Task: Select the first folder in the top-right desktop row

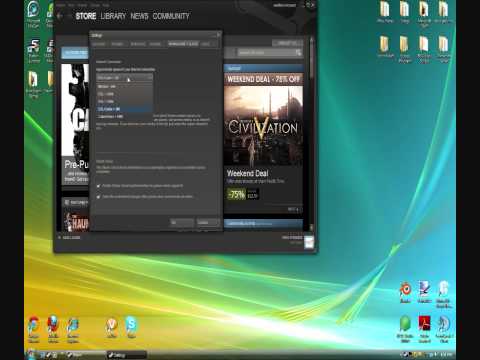Action: [x=385, y=12]
